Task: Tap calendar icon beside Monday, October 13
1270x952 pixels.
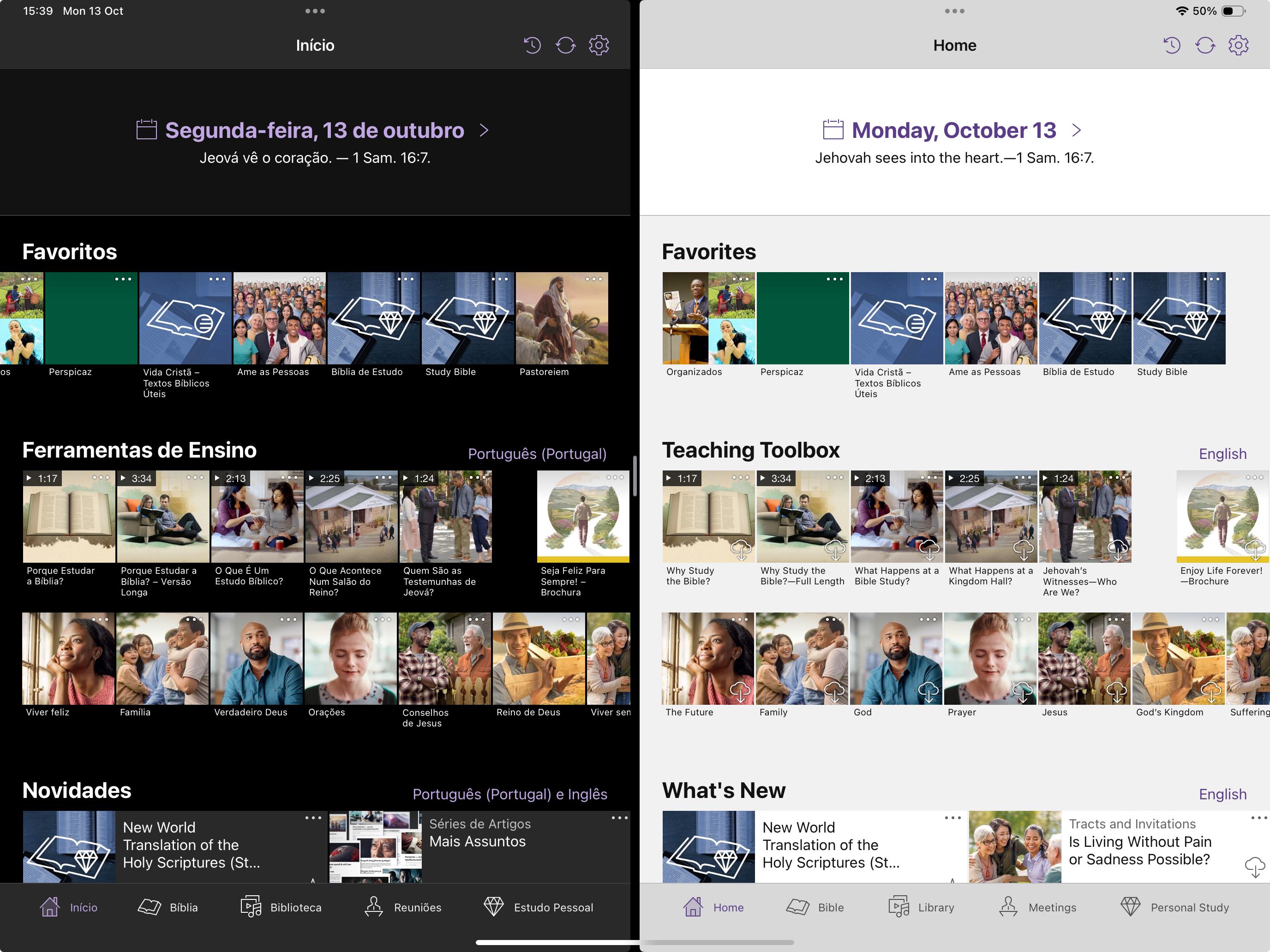Action: pyautogui.click(x=833, y=130)
